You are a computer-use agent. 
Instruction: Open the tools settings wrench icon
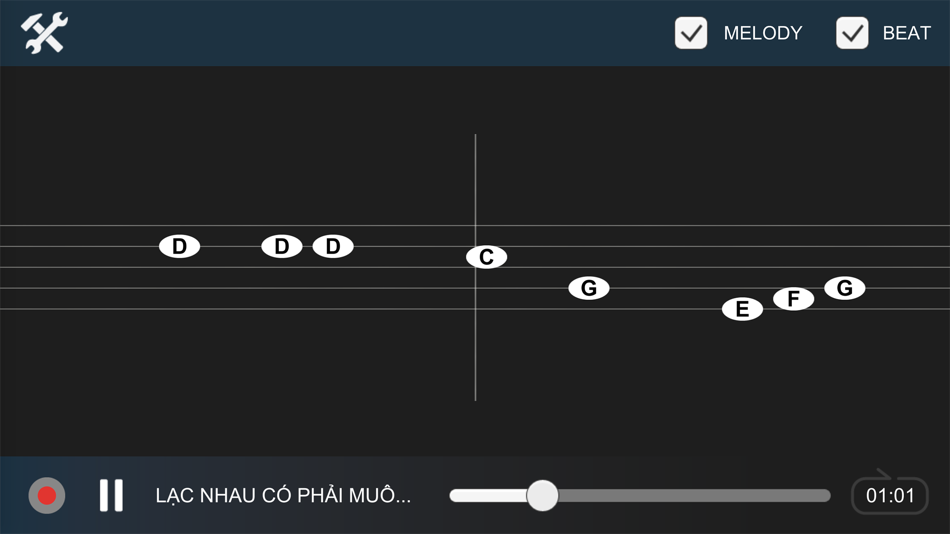point(44,33)
